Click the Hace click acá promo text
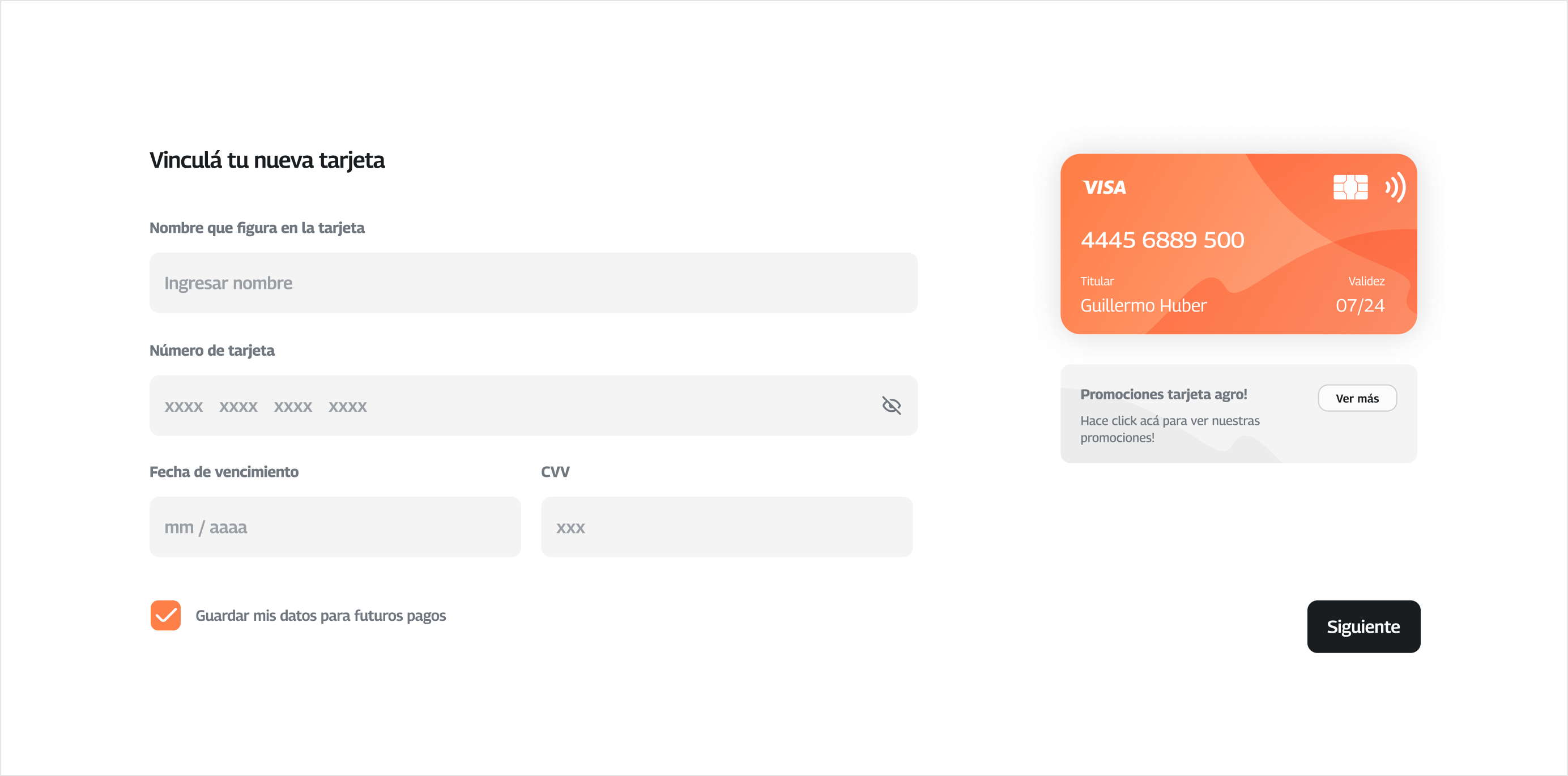The image size is (1568, 776). 1169,429
